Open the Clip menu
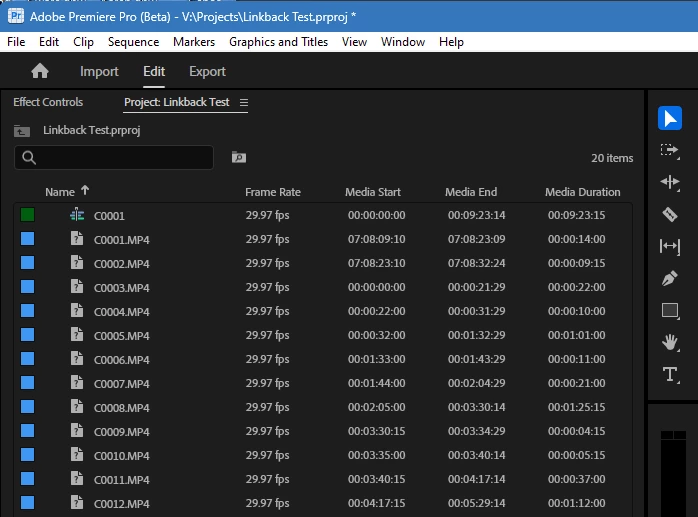The image size is (698, 517). tap(83, 42)
